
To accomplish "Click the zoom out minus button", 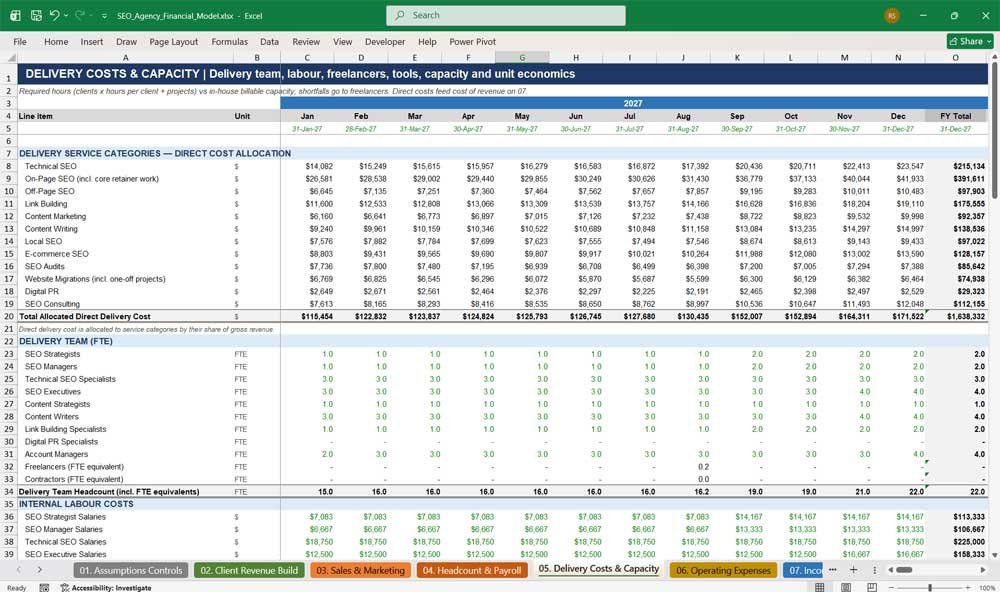I will click(892, 587).
